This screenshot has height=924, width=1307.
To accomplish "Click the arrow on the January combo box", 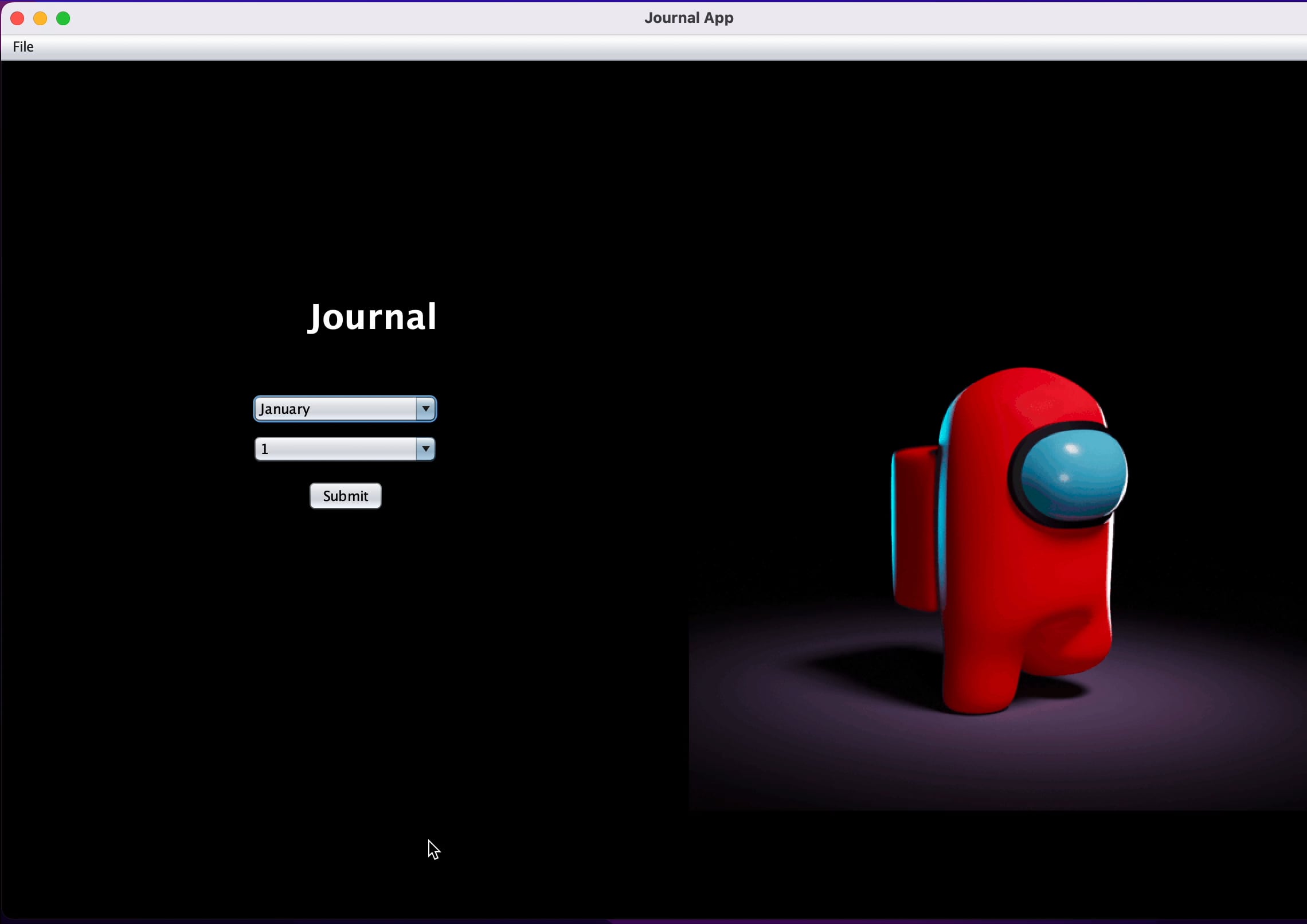I will [x=425, y=408].
